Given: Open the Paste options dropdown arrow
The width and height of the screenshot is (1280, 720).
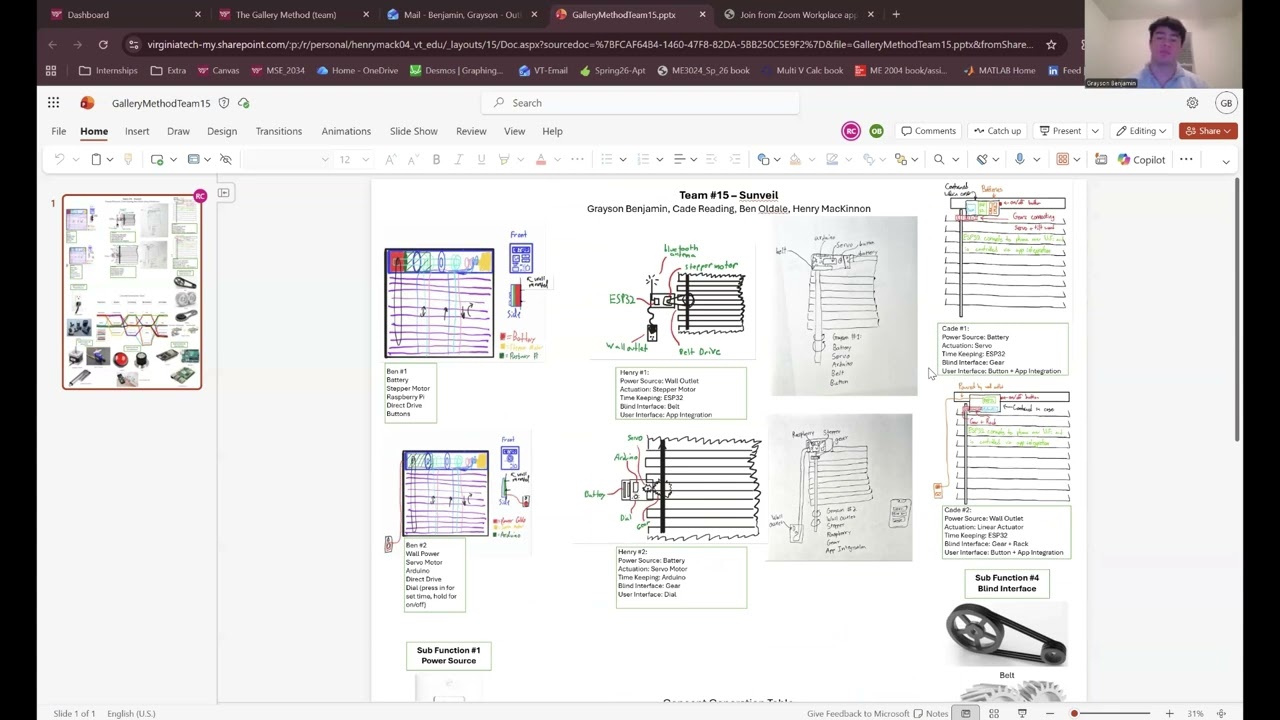Looking at the screenshot, I should pos(109,160).
